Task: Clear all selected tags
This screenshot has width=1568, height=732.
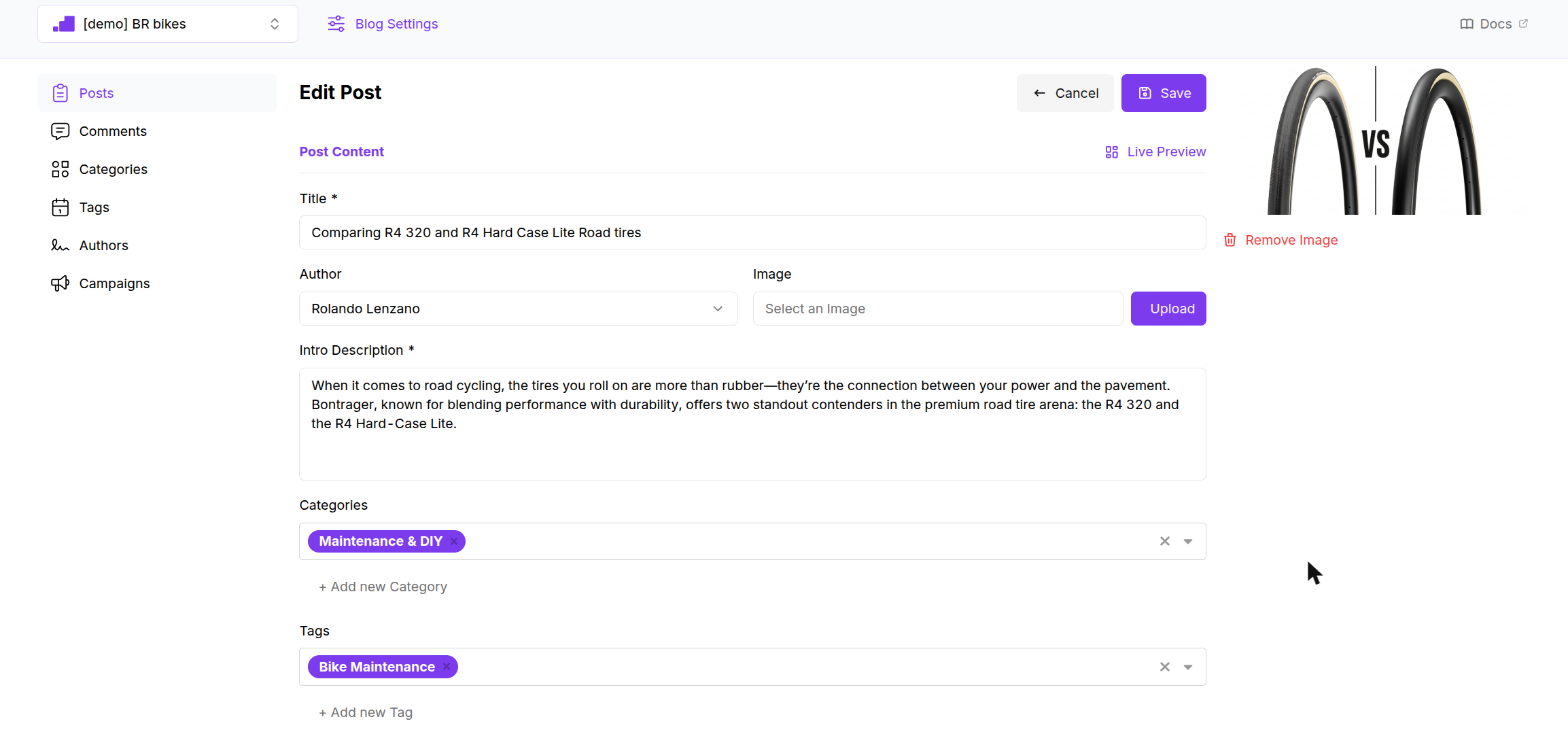Action: 1164,667
